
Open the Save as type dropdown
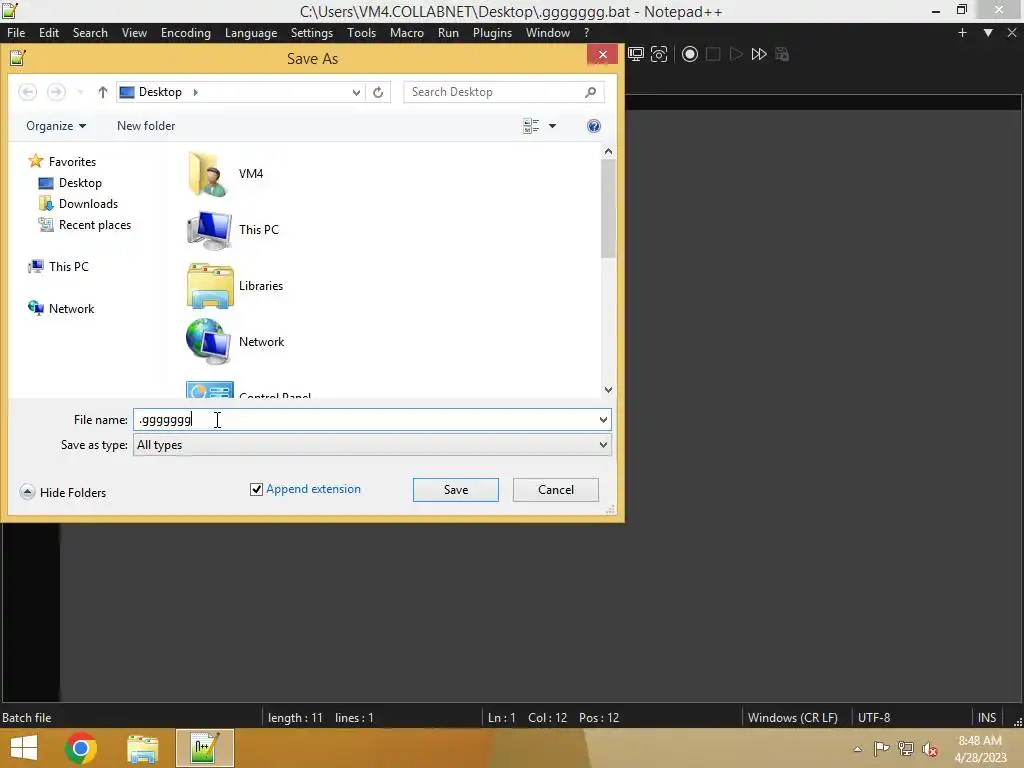(603, 445)
